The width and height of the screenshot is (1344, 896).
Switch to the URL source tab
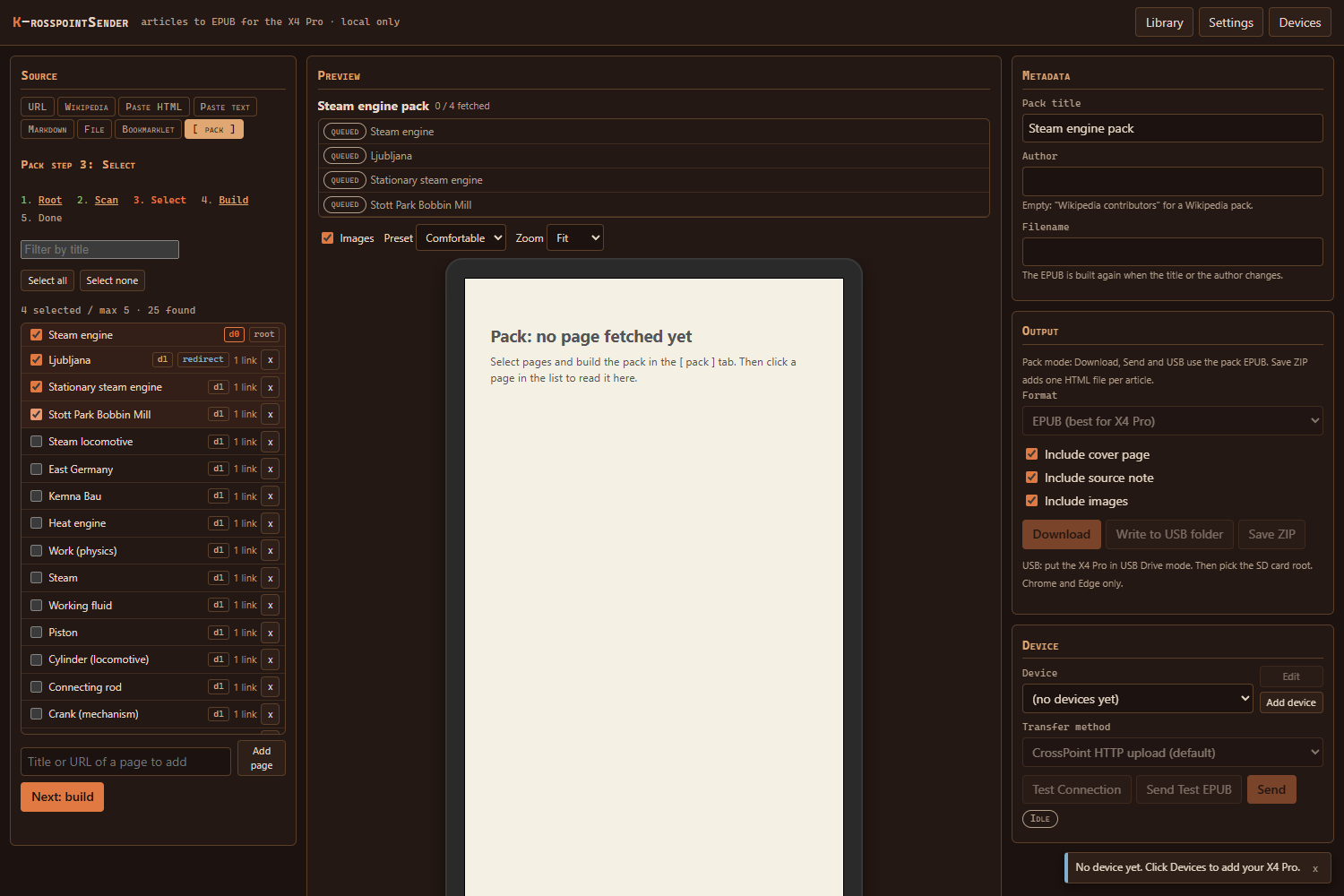(x=38, y=107)
